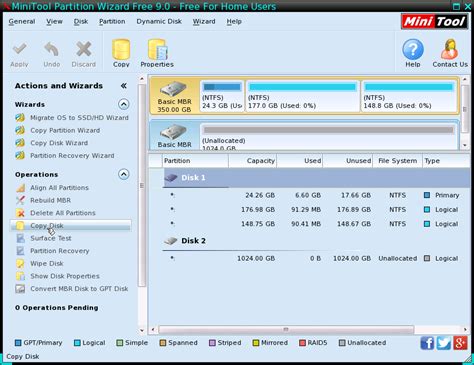Screen dimensions: 474x365
Task: Select the 1024.0 GB Unallocated block
Action: tap(329, 137)
